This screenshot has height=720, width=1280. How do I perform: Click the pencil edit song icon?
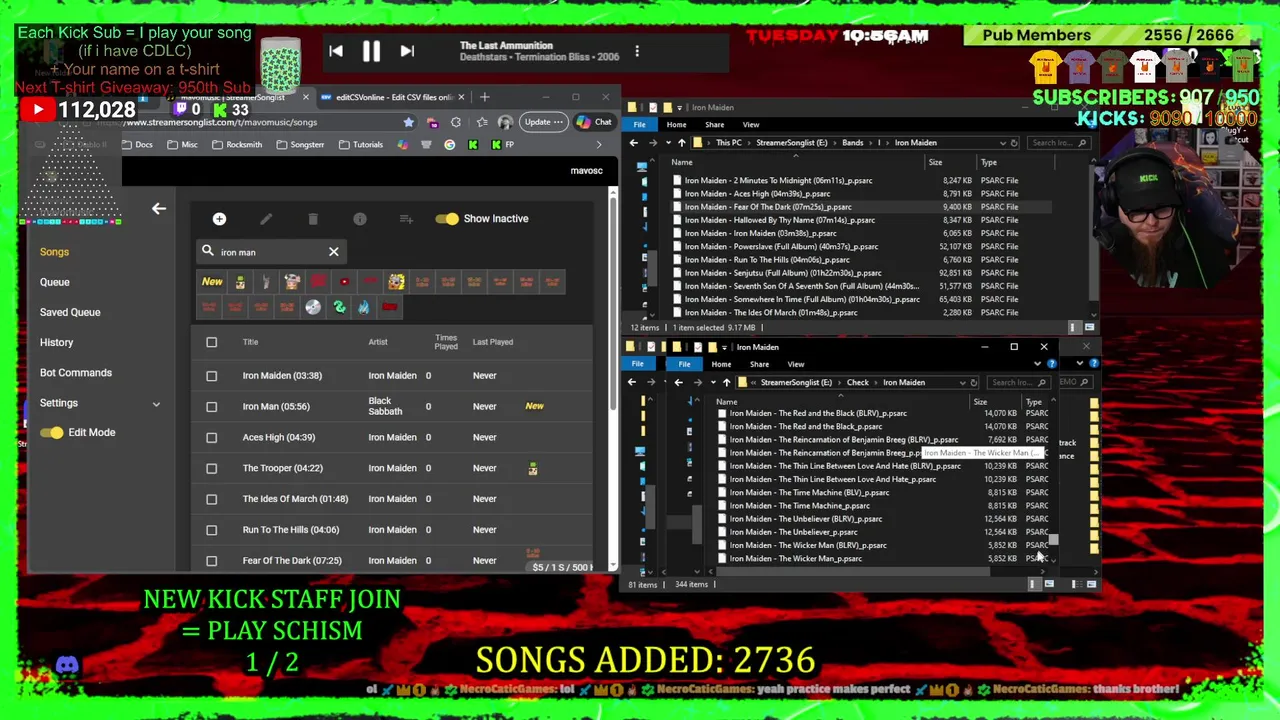266,219
